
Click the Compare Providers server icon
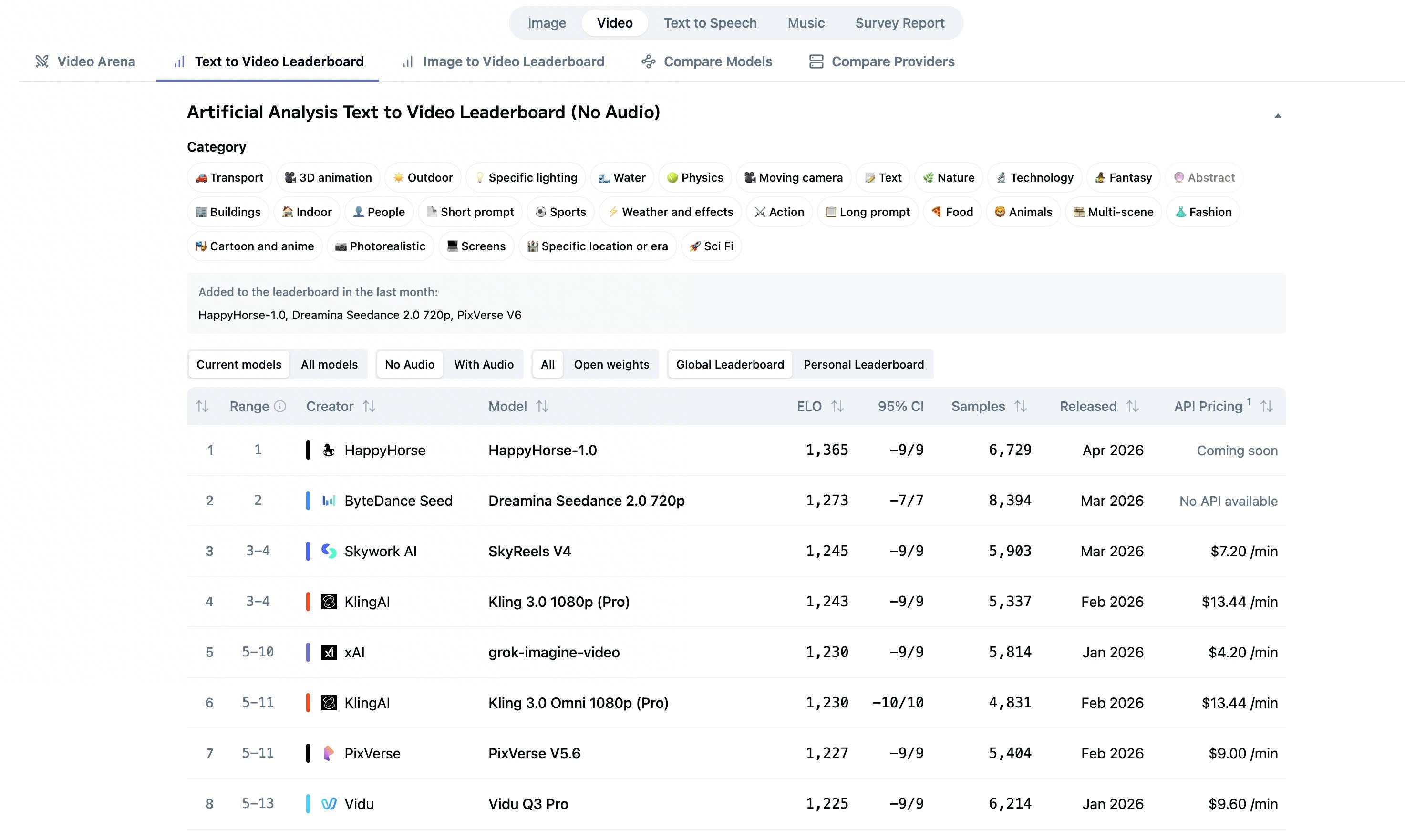[x=816, y=61]
